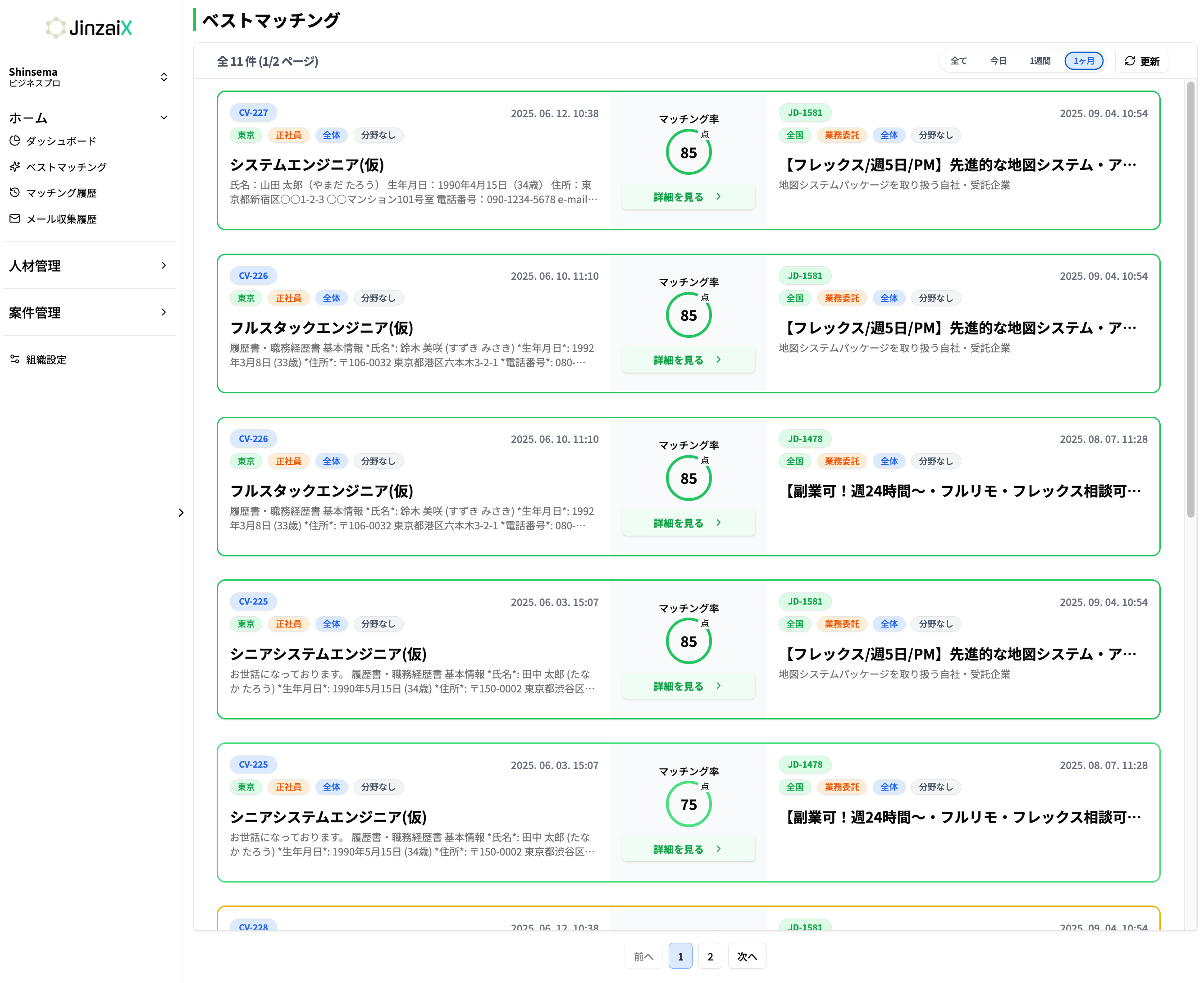
Task: Click 詳細を見る on the 75-point card
Action: (688, 849)
